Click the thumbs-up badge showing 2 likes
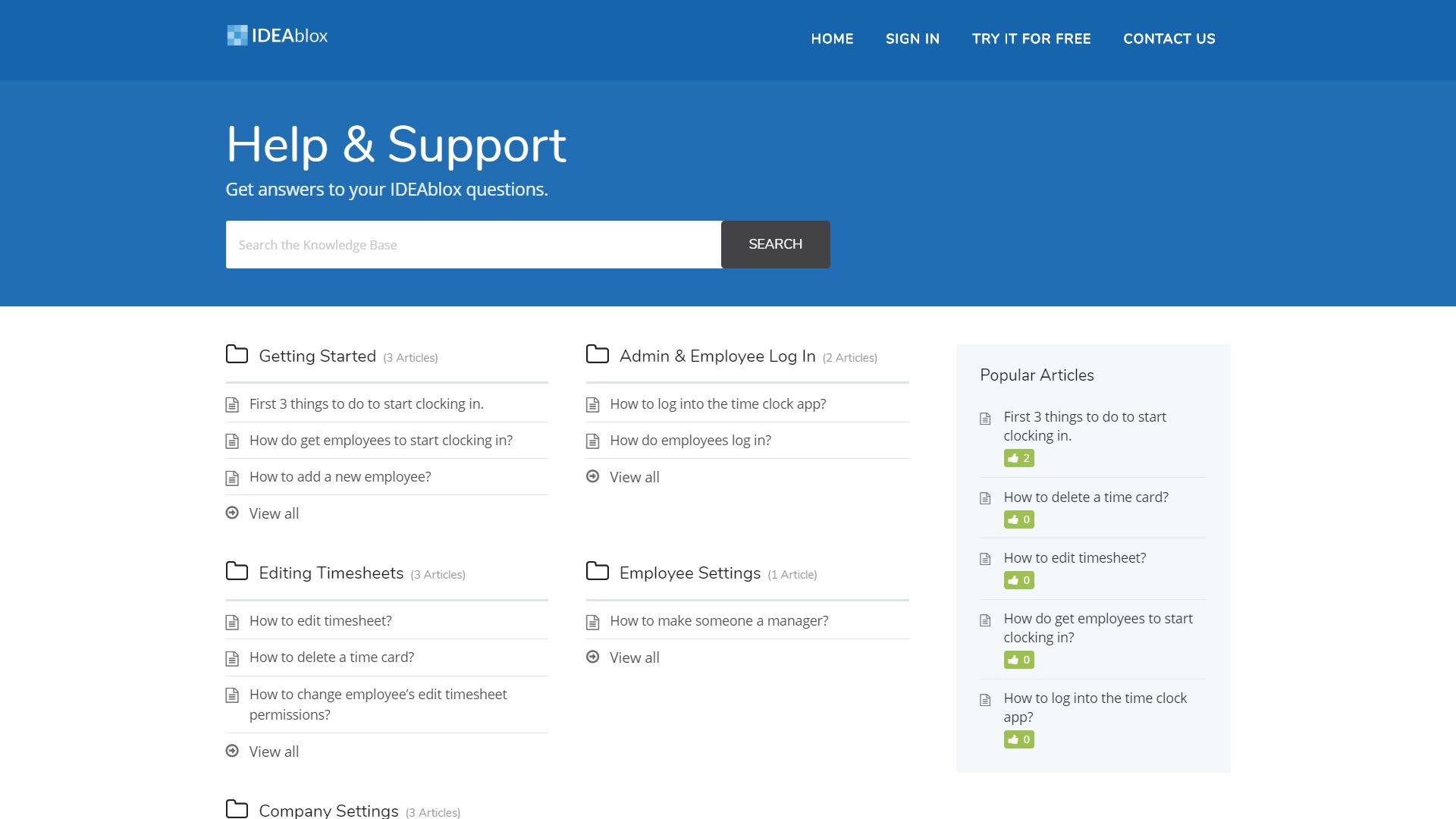Viewport: 1456px width, 819px height. click(x=1018, y=458)
